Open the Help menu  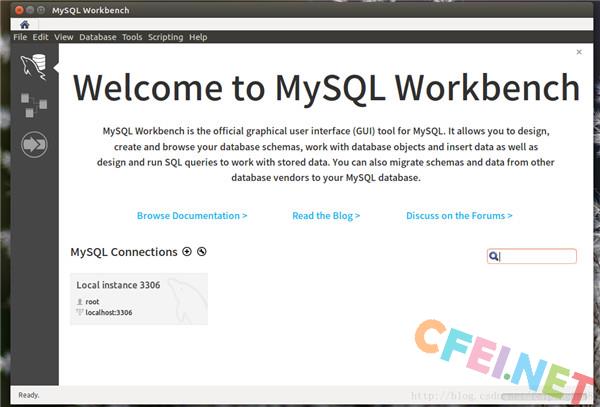[198, 37]
